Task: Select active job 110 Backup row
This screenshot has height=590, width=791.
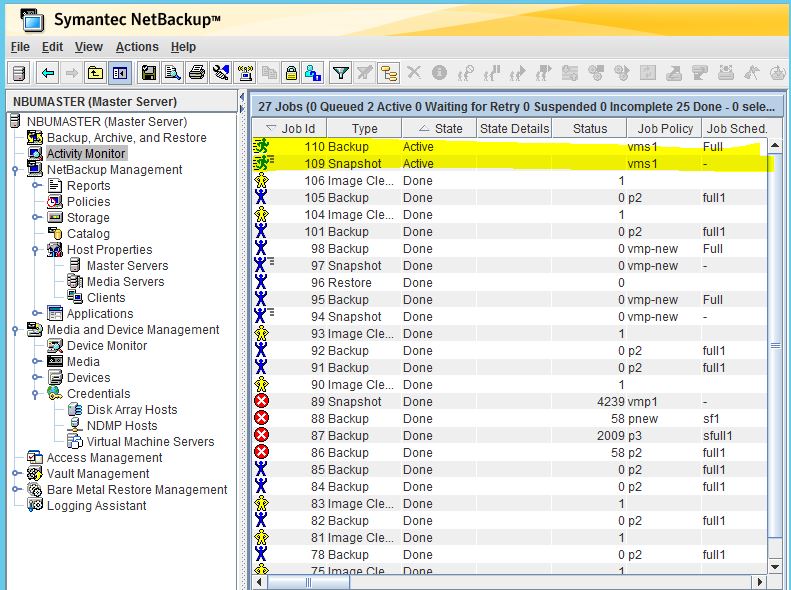Action: tap(510, 147)
